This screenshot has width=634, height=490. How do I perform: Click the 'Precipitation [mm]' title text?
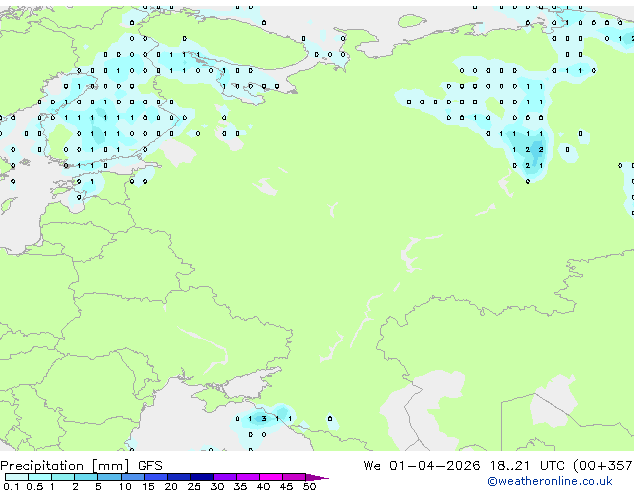[x=65, y=466]
